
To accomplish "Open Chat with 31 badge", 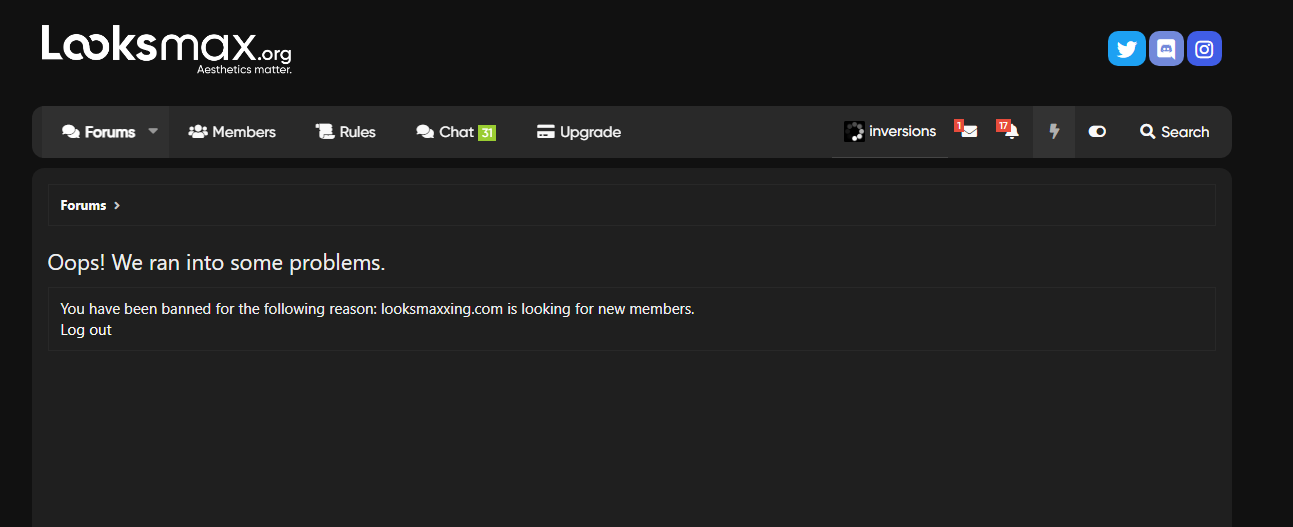I will coord(456,132).
